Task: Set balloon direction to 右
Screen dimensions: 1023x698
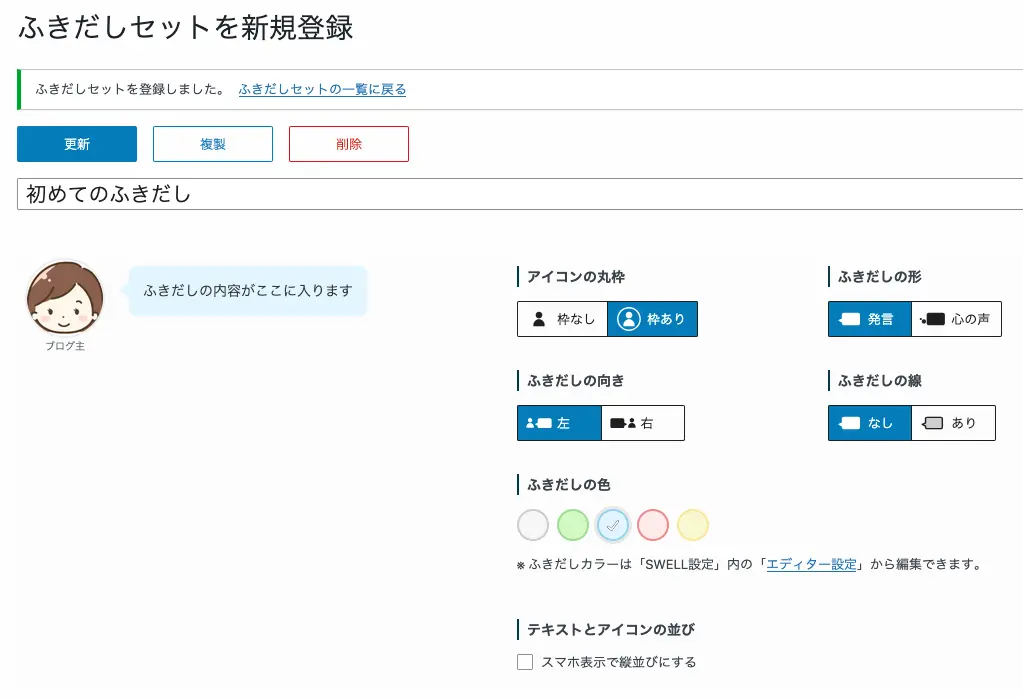Action: 643,423
